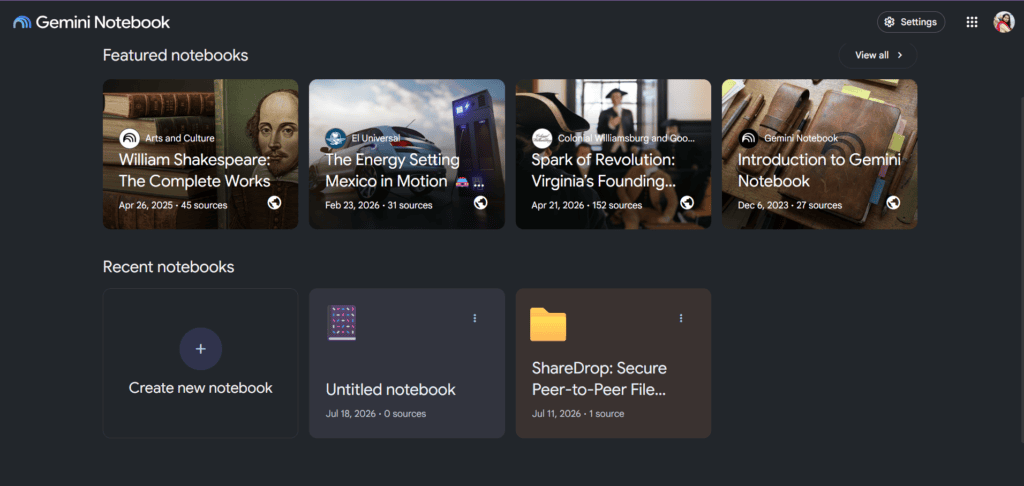This screenshot has height=486, width=1024.
Task: Click Gemini Notebook title text in header
Action: click(x=103, y=22)
